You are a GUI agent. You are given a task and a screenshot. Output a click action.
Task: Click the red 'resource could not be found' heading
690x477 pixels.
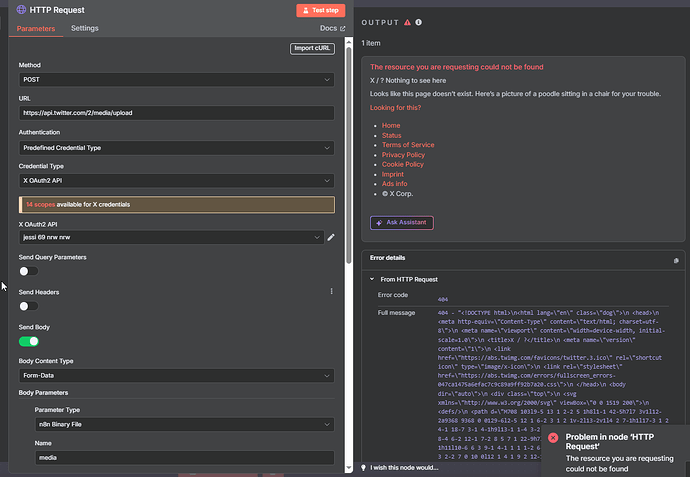456,67
